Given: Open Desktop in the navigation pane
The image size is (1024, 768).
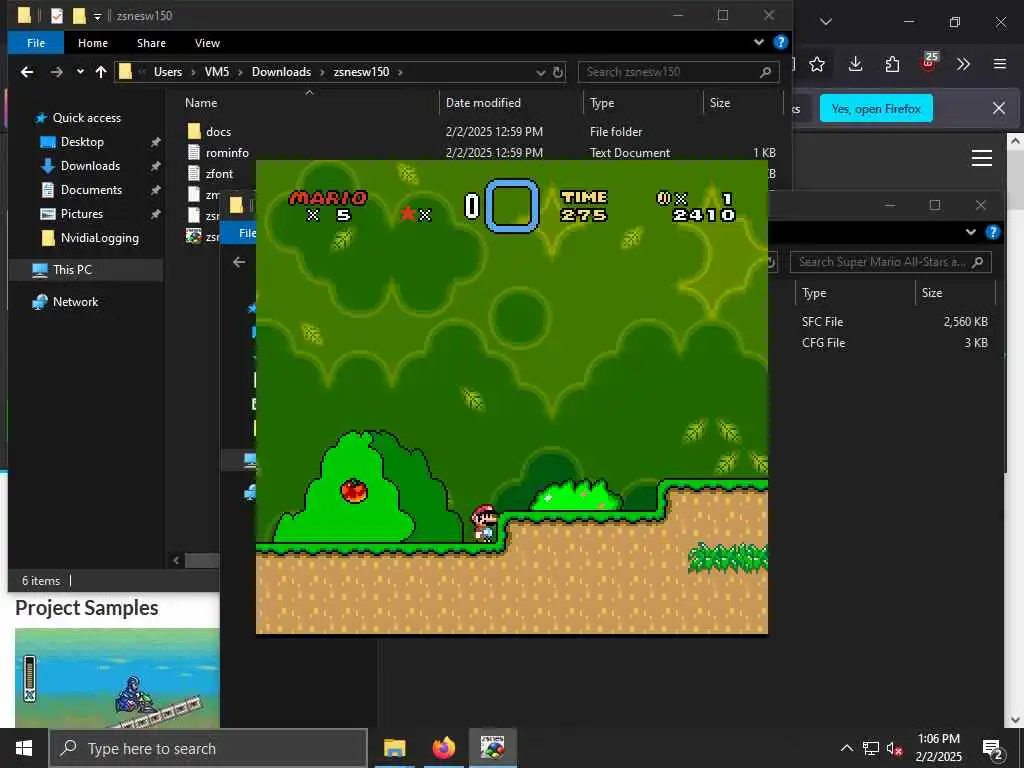Looking at the screenshot, I should tap(82, 142).
